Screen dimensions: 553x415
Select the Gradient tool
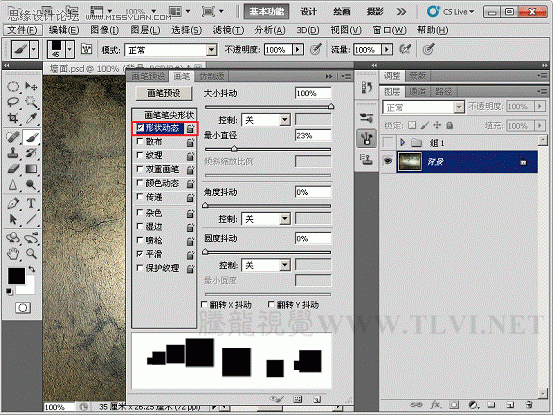click(x=31, y=169)
